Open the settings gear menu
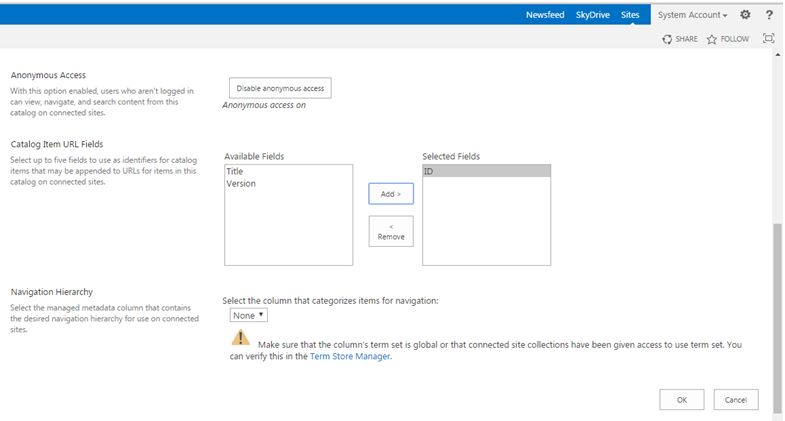Screen dimensions: 785x421 [744, 15]
